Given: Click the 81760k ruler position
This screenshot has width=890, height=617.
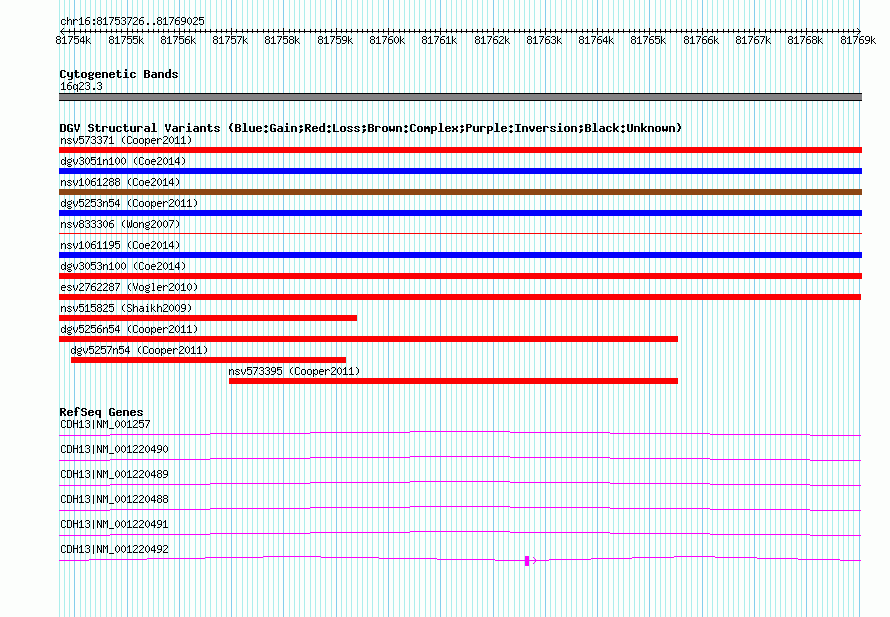Looking at the screenshot, I should click(x=387, y=40).
